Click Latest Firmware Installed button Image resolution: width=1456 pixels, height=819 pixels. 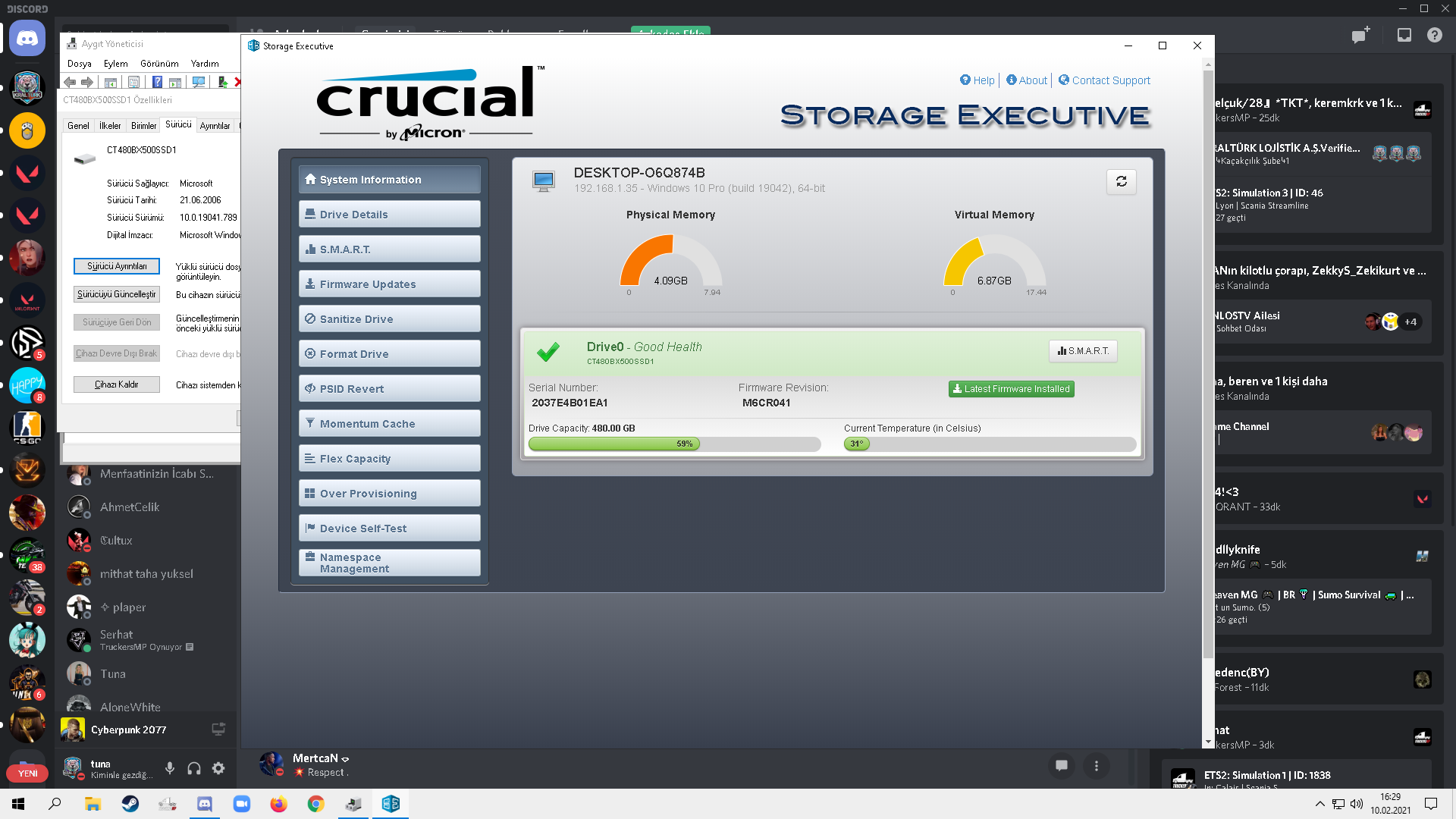(x=1011, y=389)
